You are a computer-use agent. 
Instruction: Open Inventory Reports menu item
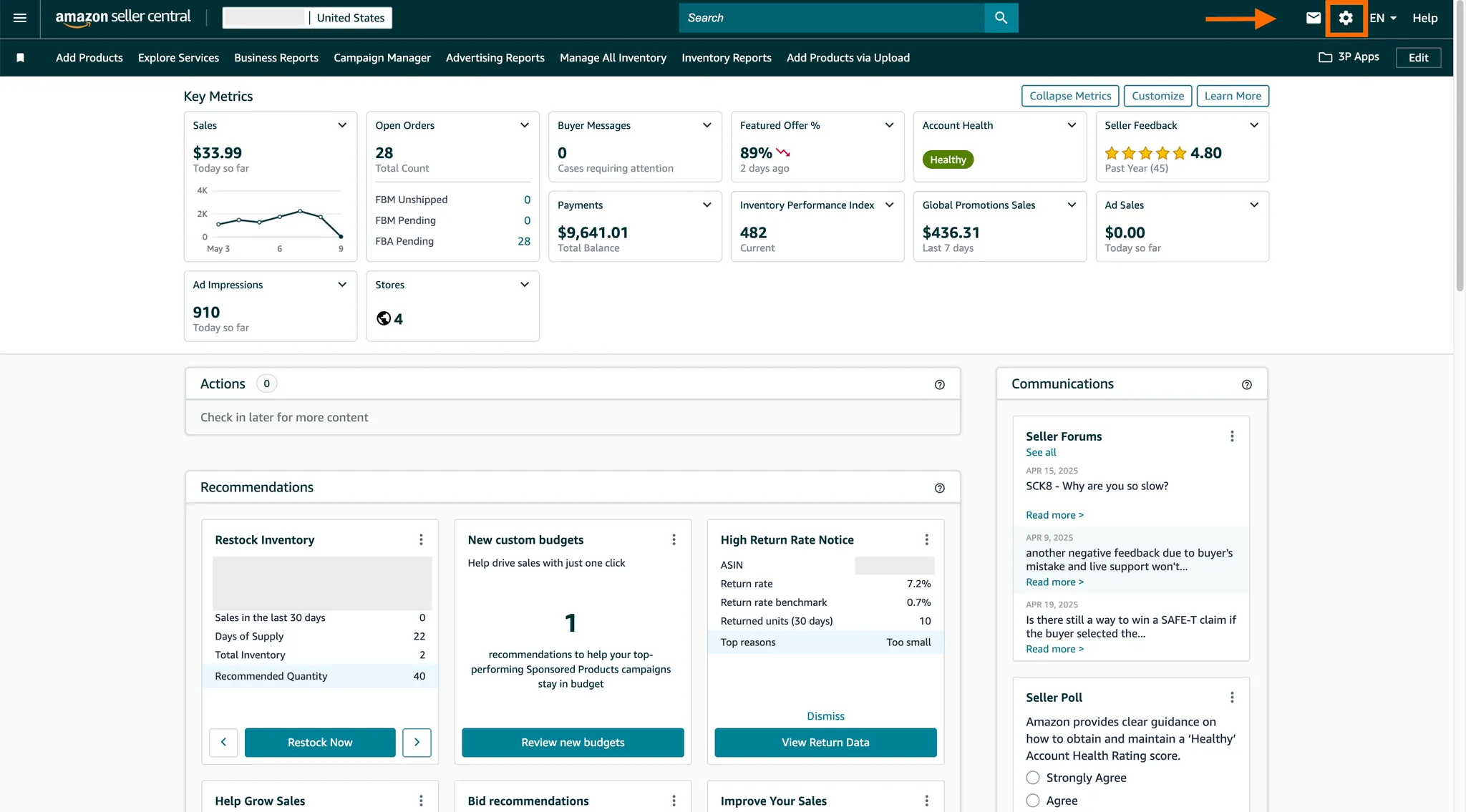727,58
